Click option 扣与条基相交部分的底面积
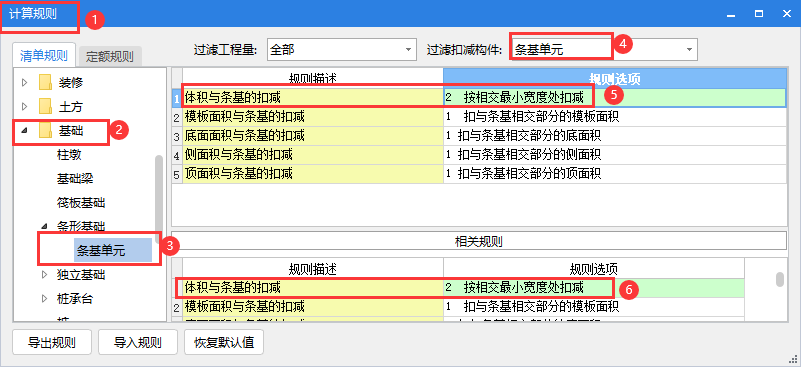This screenshot has width=801, height=367. pos(615,136)
